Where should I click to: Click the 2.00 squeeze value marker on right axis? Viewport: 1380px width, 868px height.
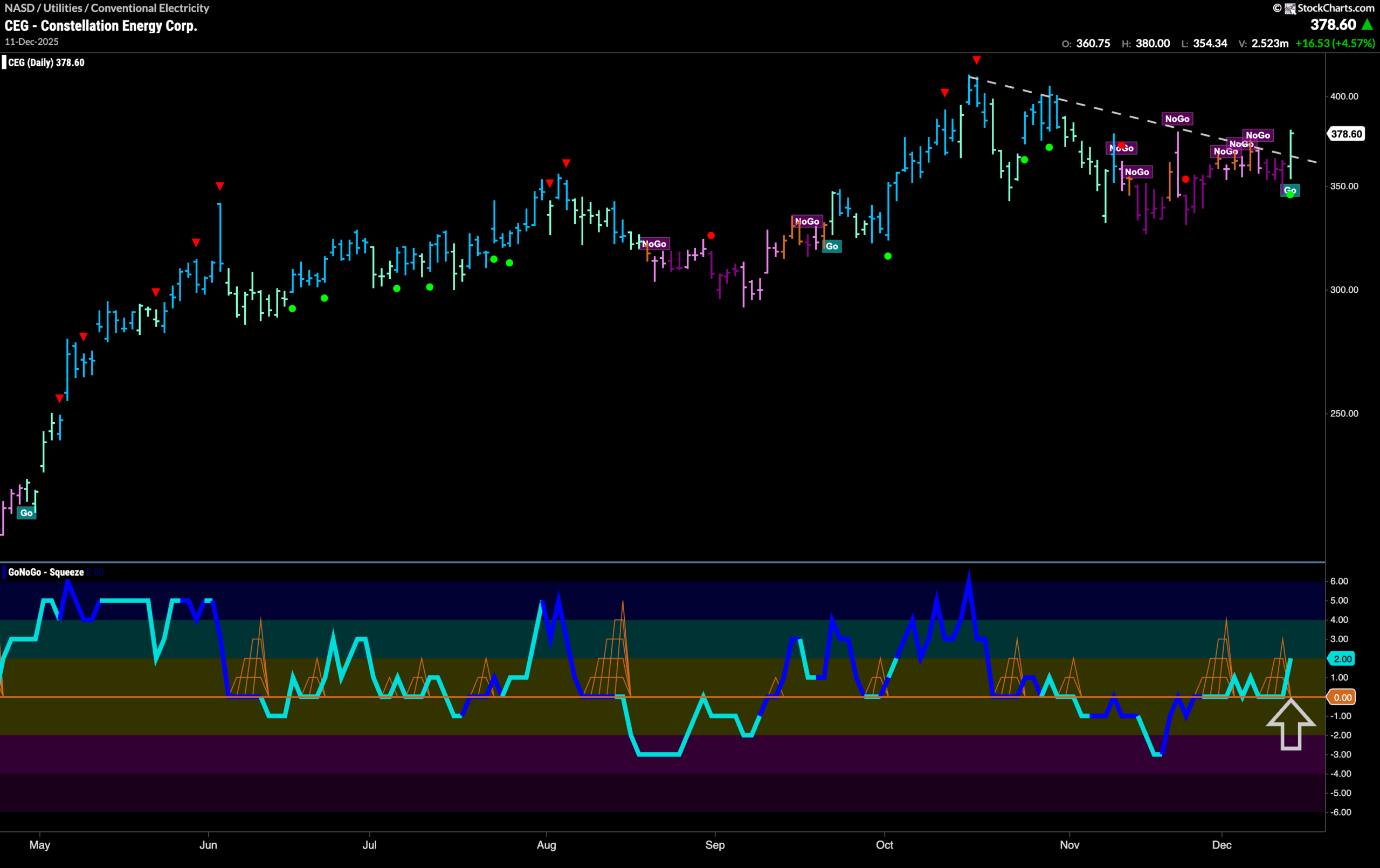pyautogui.click(x=1342, y=659)
